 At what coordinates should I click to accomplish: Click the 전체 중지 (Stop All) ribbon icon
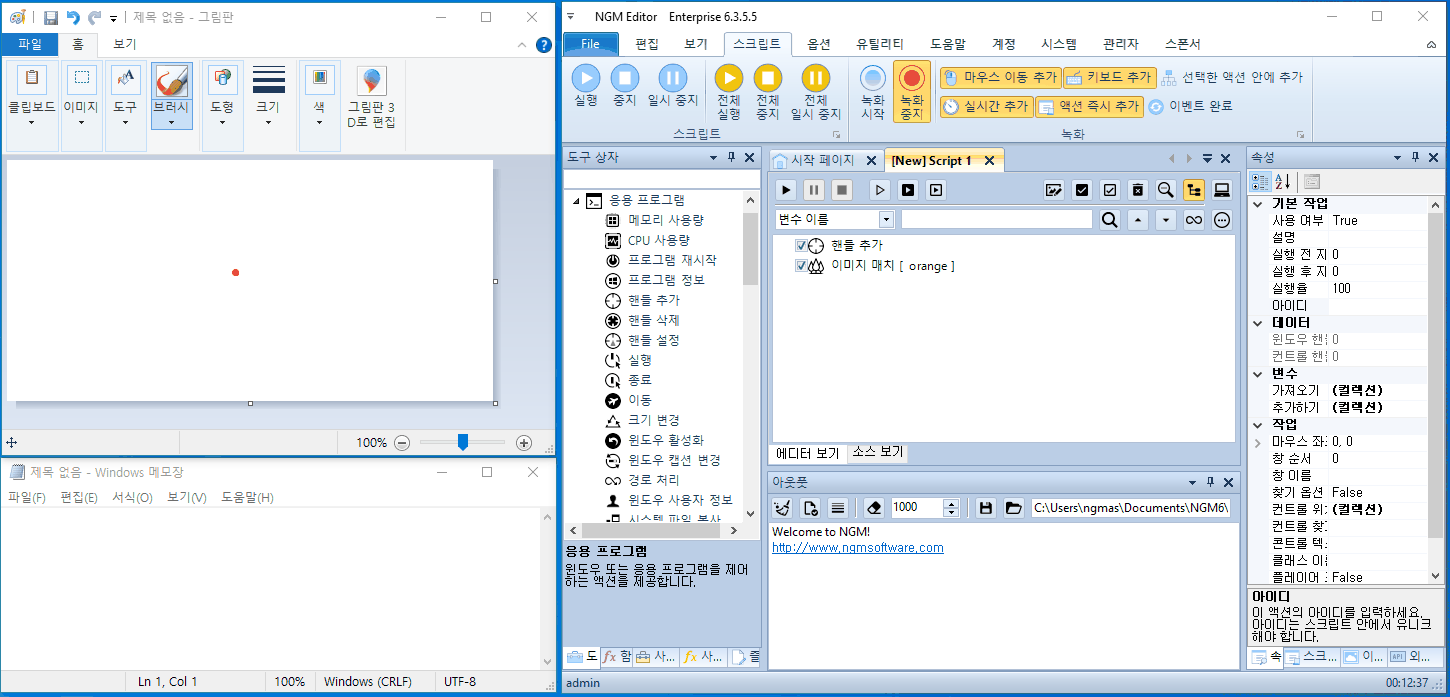[x=767, y=92]
